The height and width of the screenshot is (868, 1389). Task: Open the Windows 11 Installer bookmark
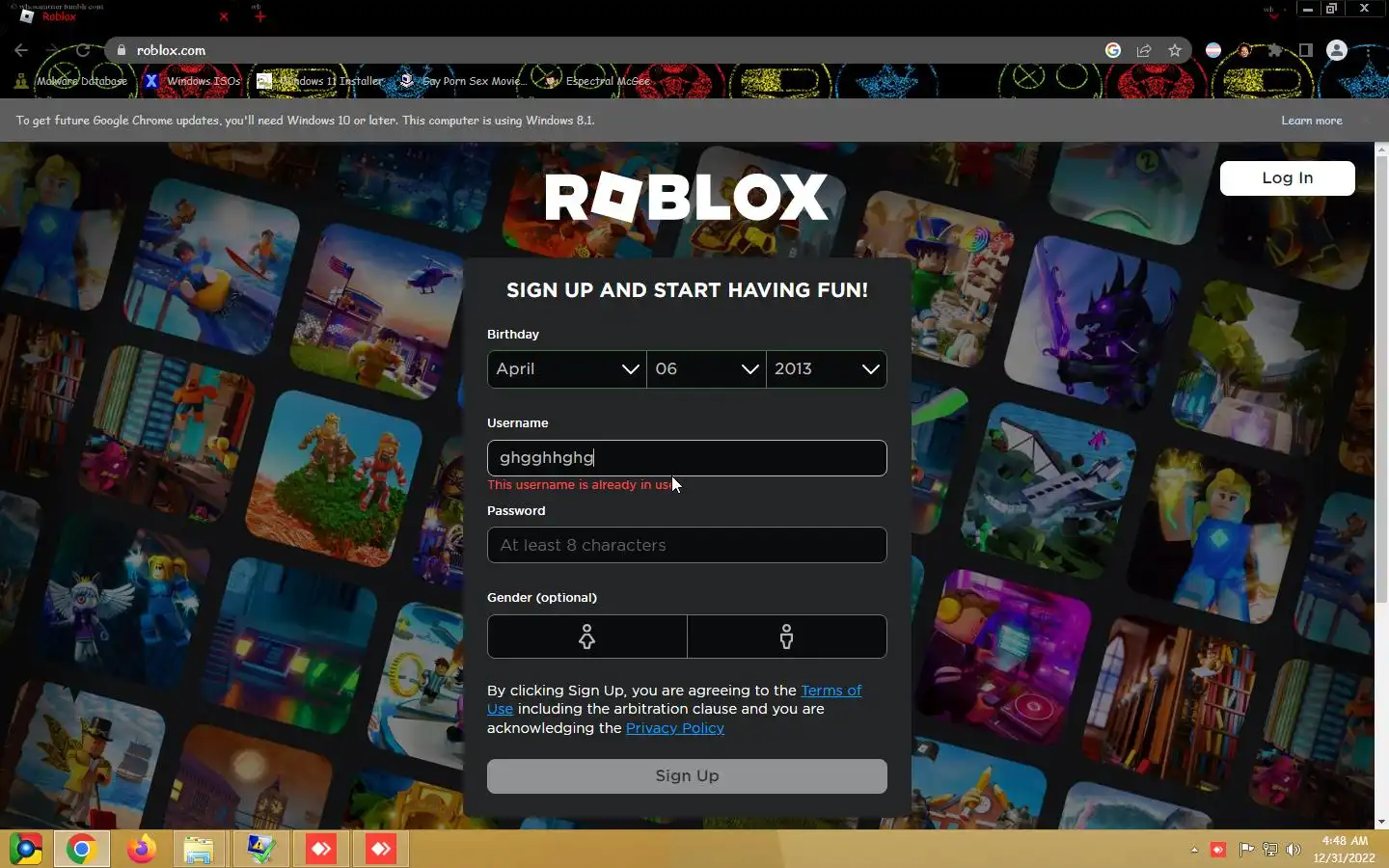coord(320,81)
